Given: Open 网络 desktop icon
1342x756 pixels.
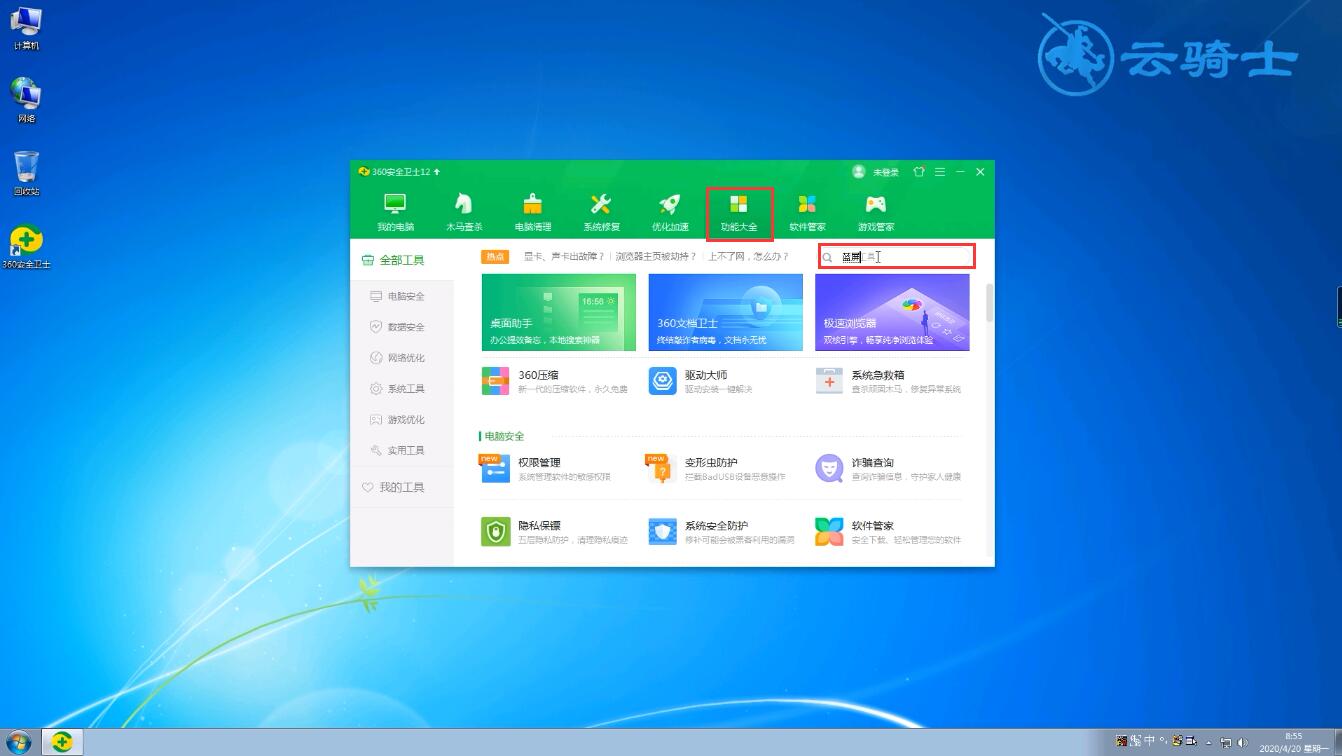Looking at the screenshot, I should click(x=27, y=101).
